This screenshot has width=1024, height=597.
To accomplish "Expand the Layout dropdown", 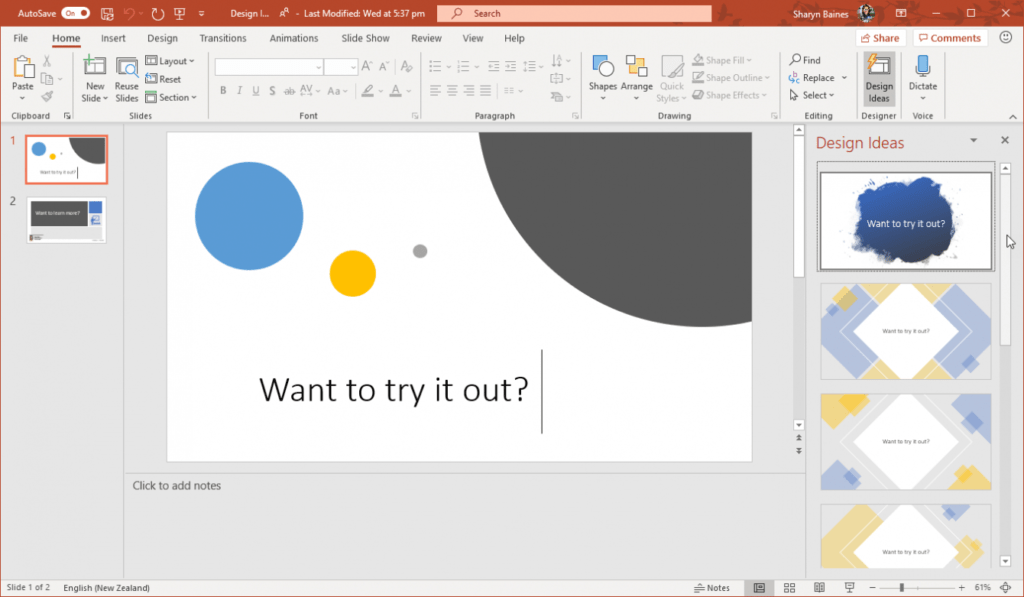I will point(171,60).
